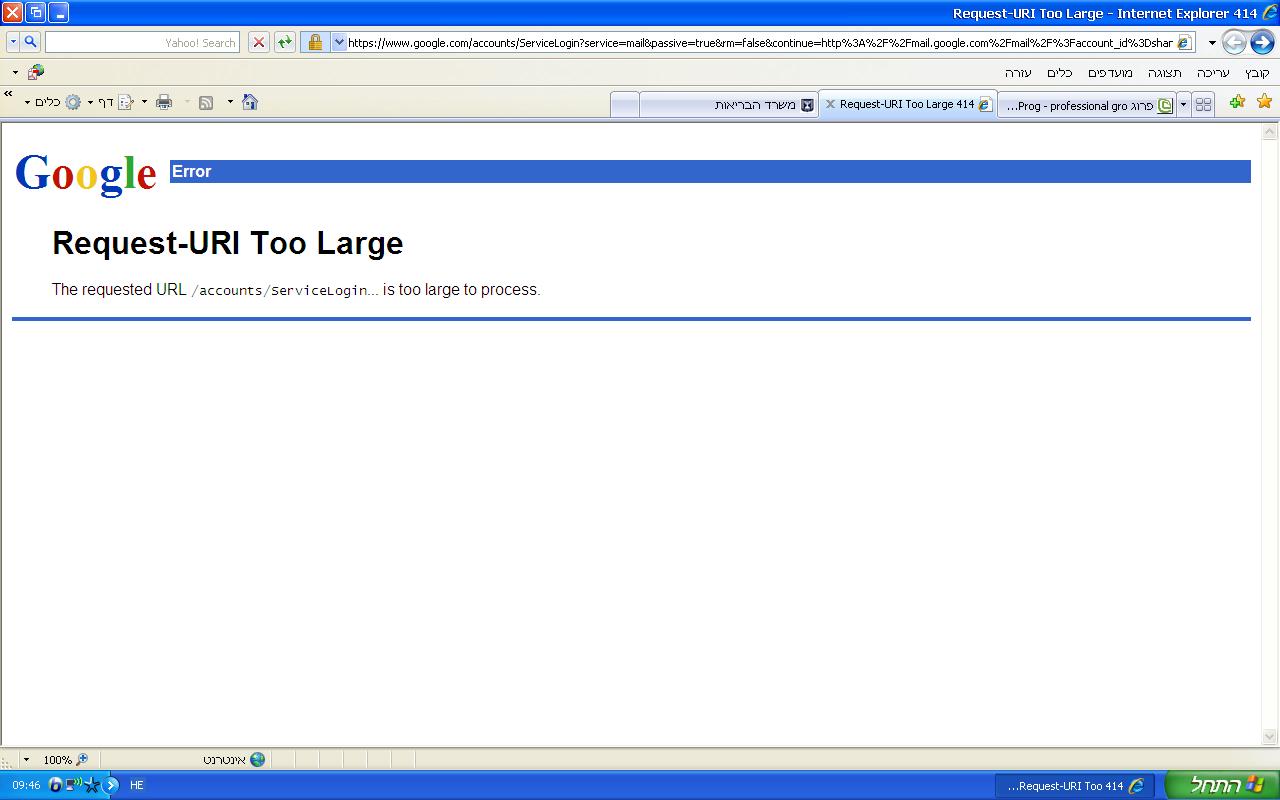This screenshot has width=1280, height=800.
Task: Click the Request-URI Too Large heading
Action: (x=228, y=243)
